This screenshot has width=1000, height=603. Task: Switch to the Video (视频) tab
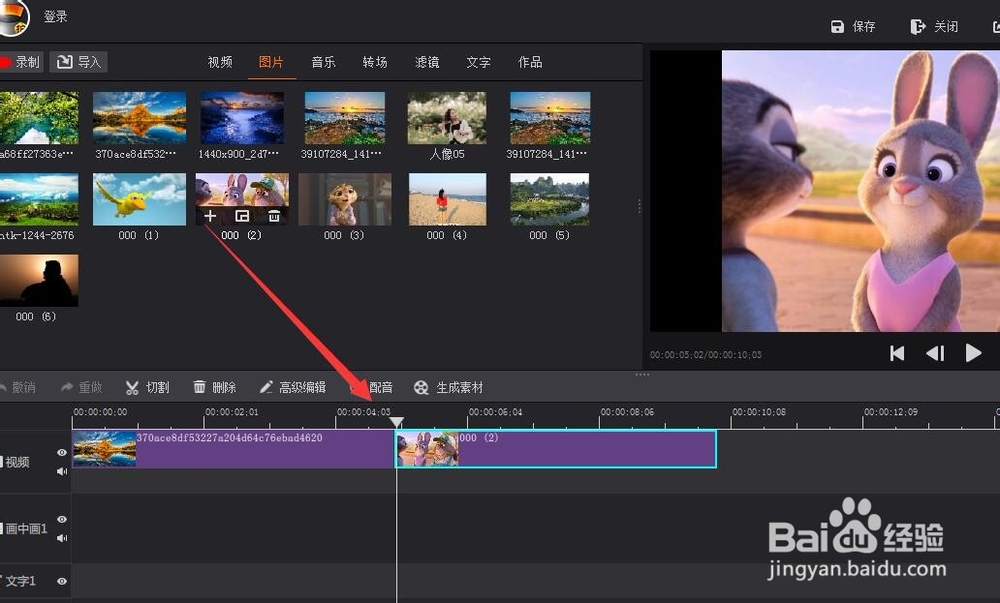(220, 62)
